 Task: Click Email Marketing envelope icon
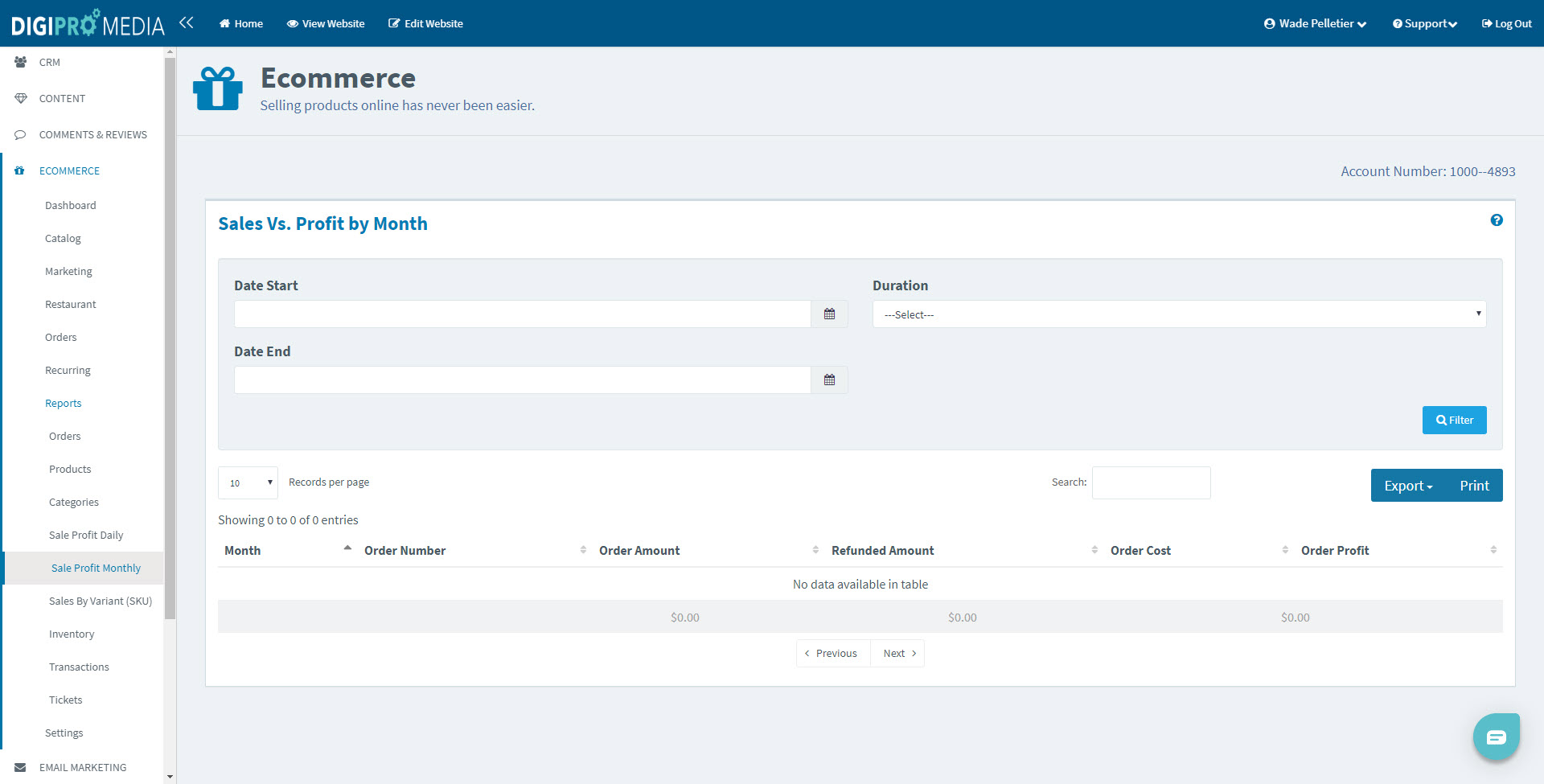[21, 767]
